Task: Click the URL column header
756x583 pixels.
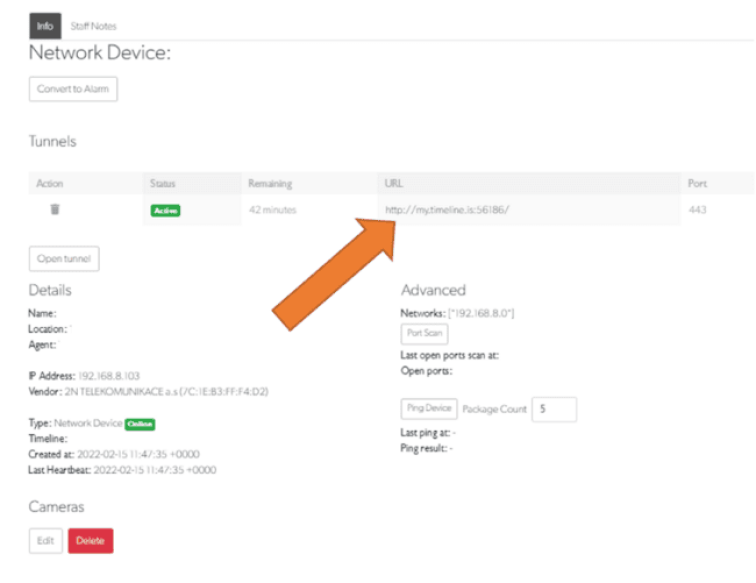Action: (x=393, y=184)
